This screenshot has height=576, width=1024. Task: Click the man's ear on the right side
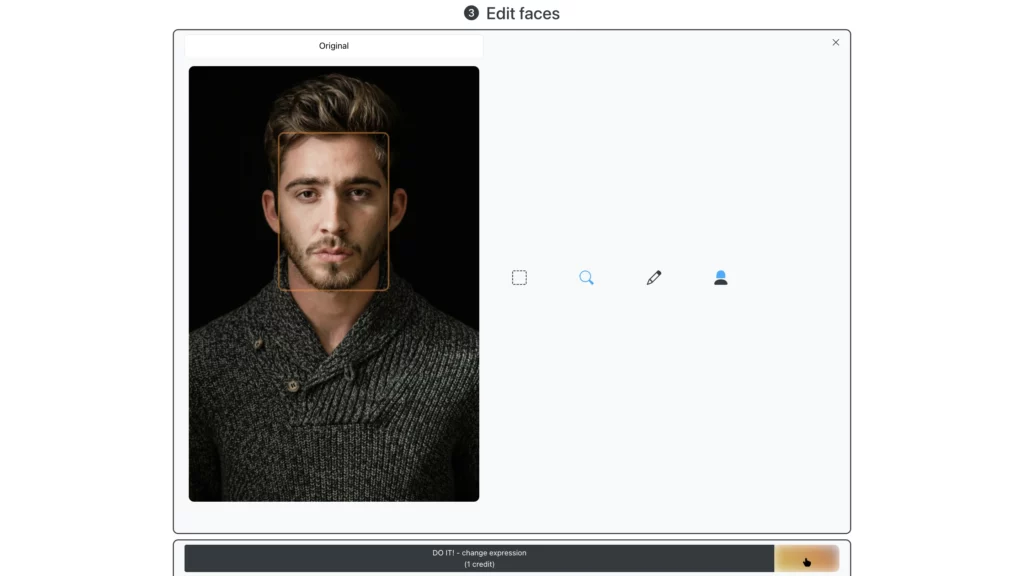pos(398,208)
